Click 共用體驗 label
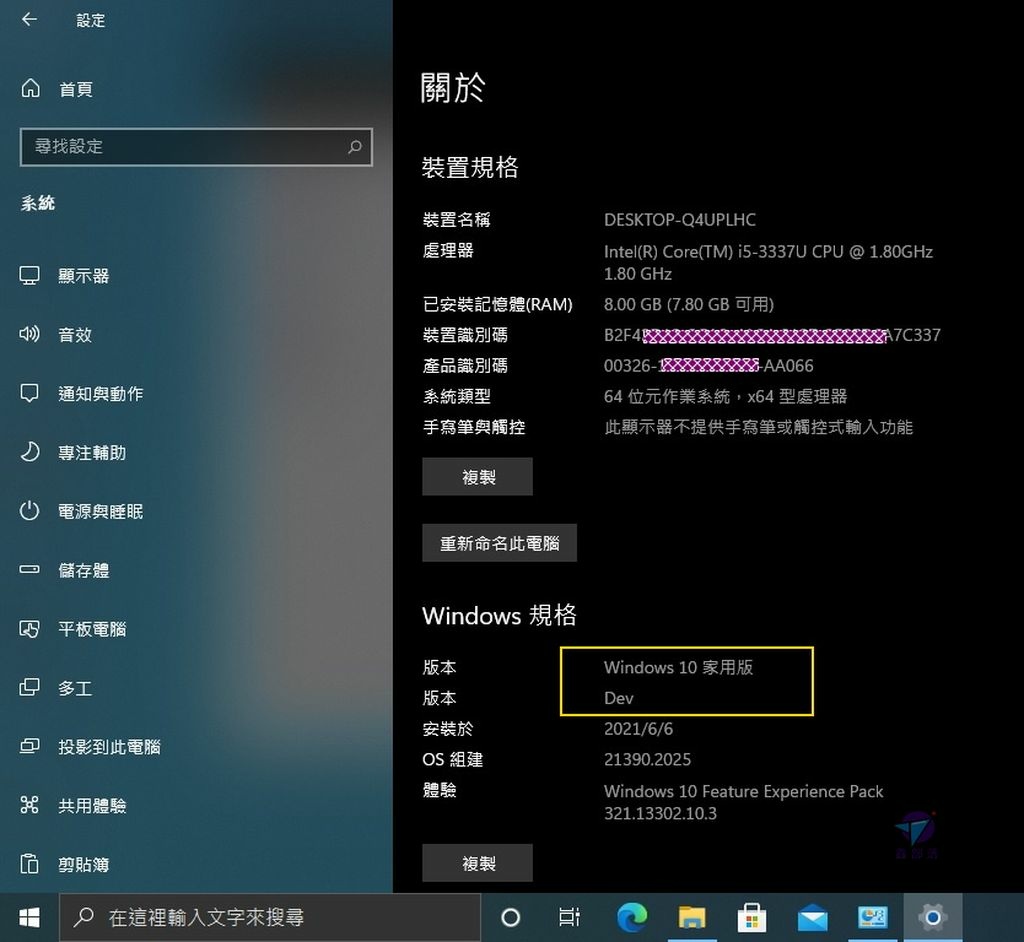1024x942 pixels. click(92, 805)
